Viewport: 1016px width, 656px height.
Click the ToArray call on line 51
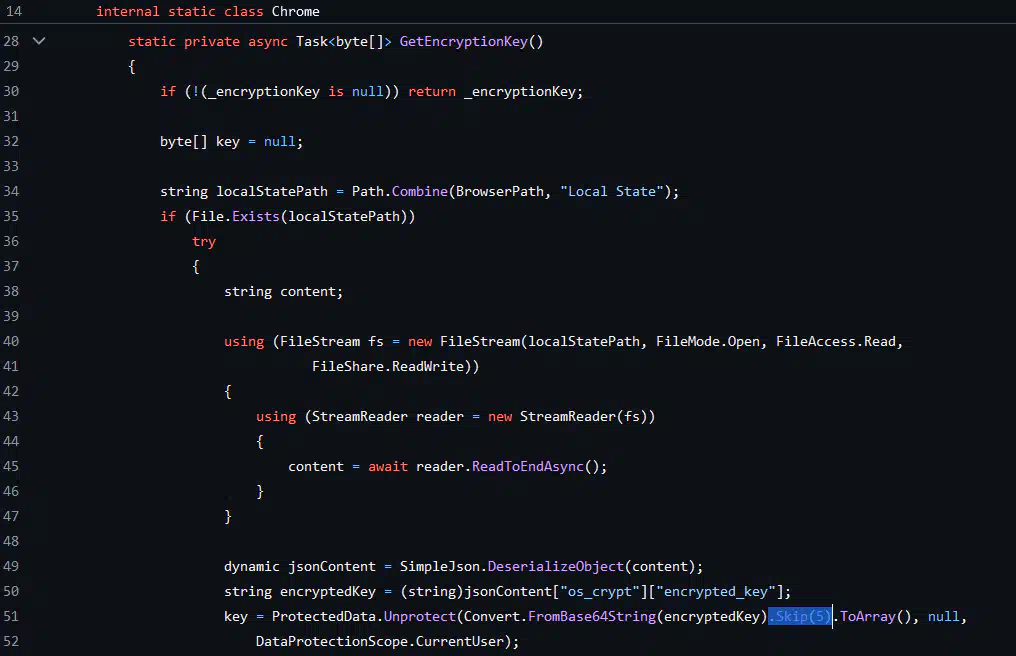point(868,616)
